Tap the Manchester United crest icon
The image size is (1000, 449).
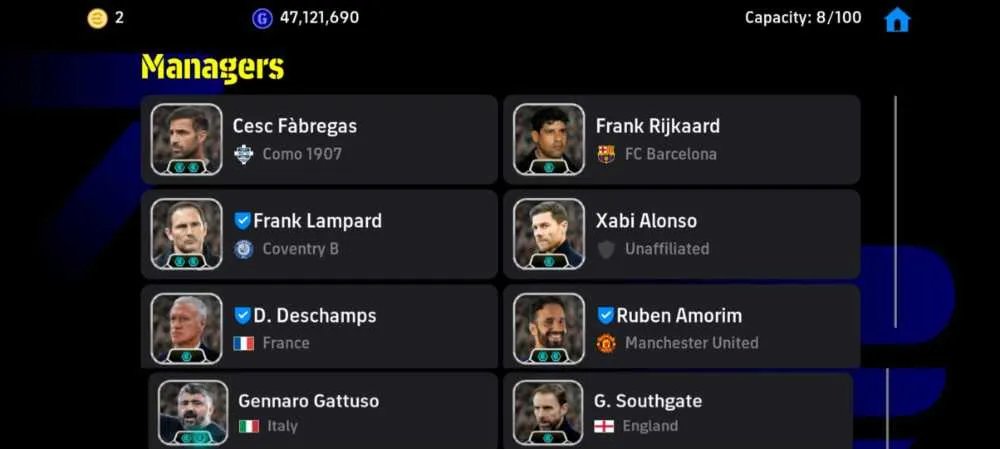tap(606, 343)
